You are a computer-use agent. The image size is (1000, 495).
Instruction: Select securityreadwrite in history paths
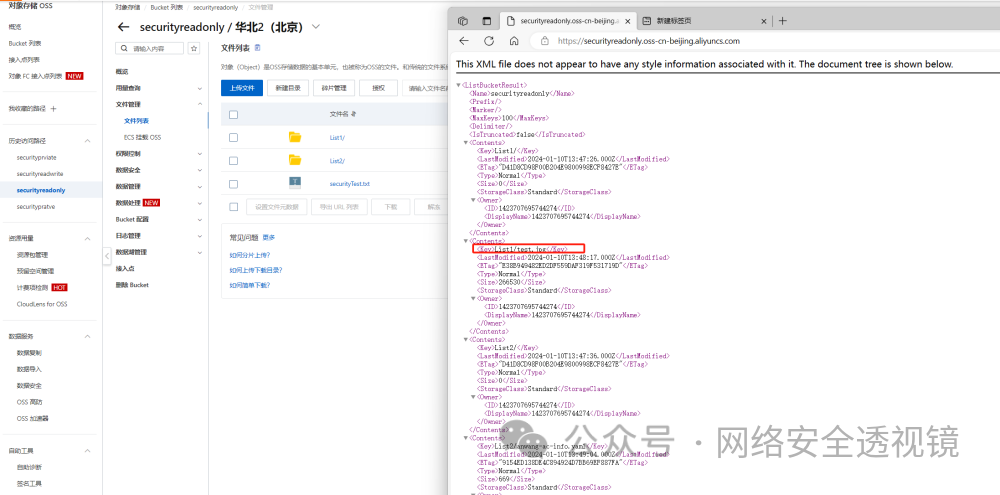(40, 174)
